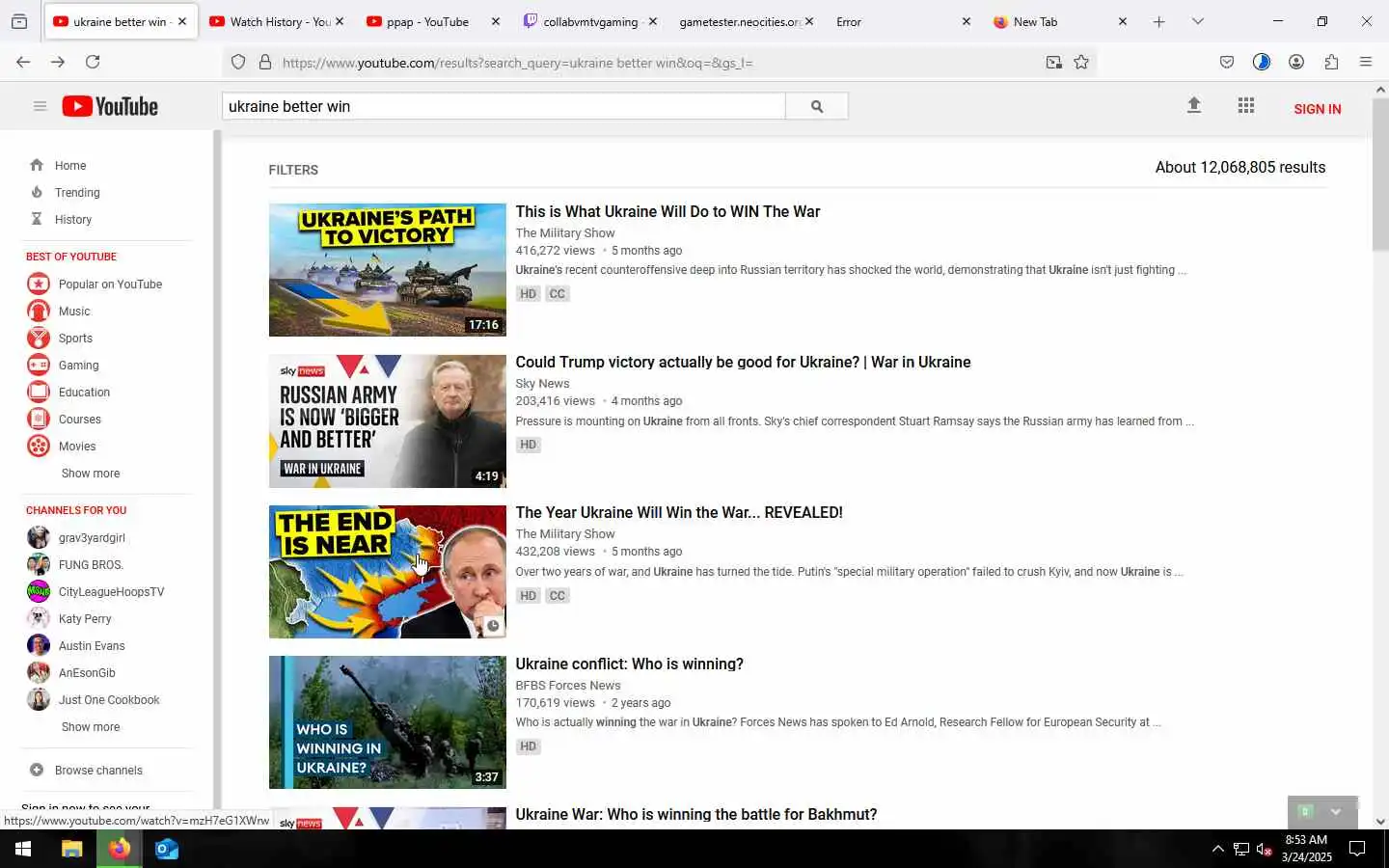Click the watch later clock on The End Is Near thumbnail
This screenshot has height=868, width=1389.
[x=493, y=626]
